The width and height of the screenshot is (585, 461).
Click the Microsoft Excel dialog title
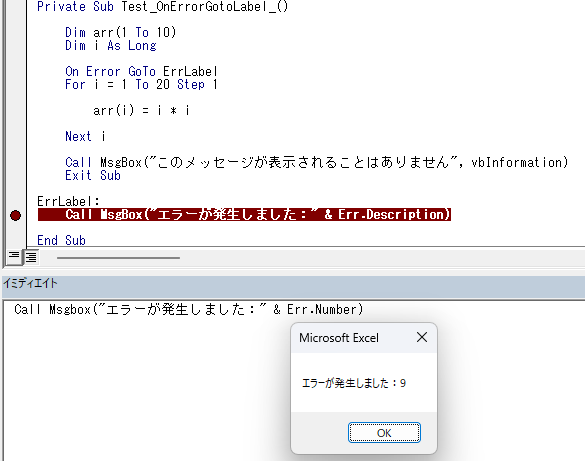(339, 338)
